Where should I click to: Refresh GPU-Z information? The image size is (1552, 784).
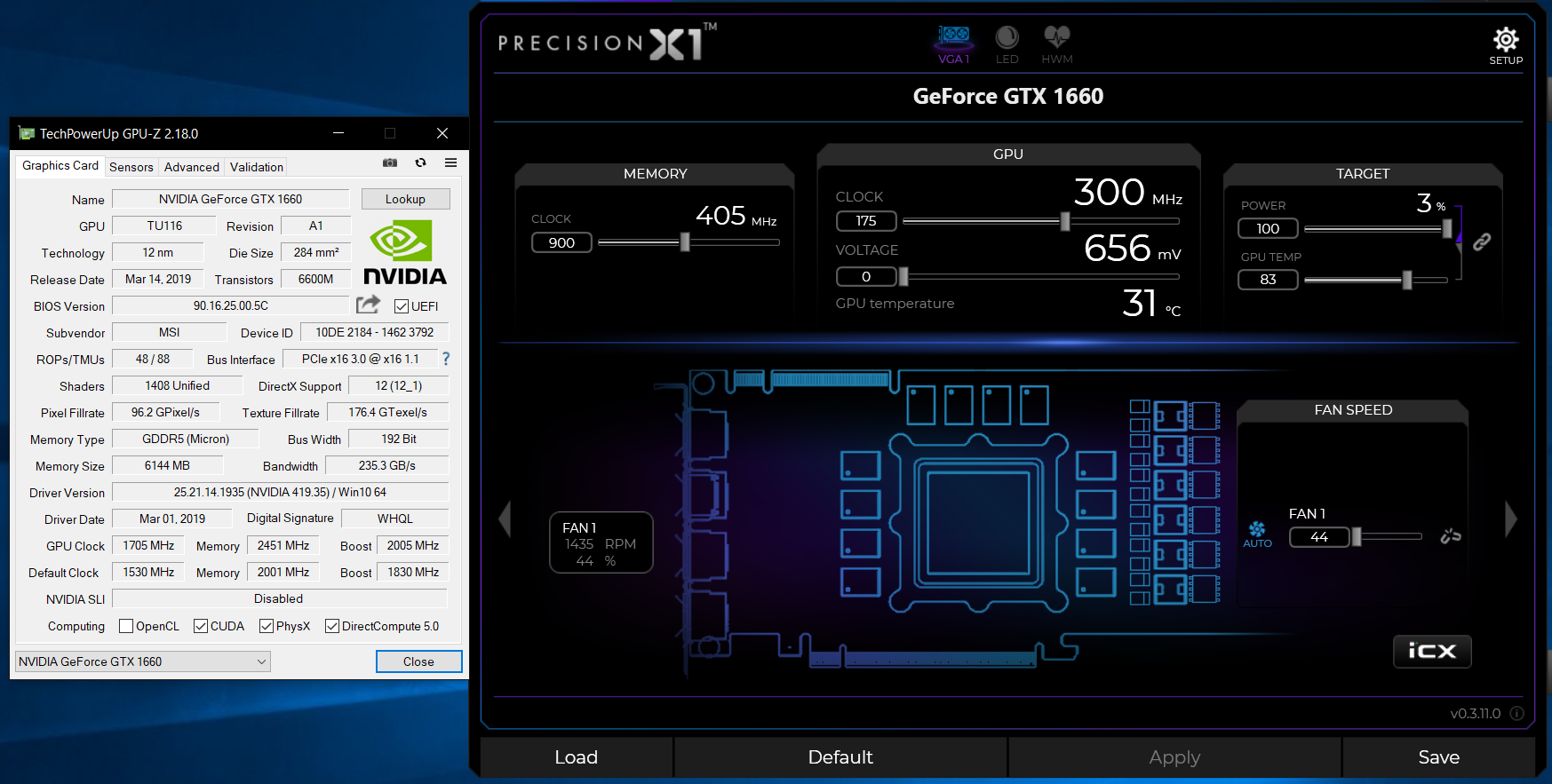coord(421,162)
